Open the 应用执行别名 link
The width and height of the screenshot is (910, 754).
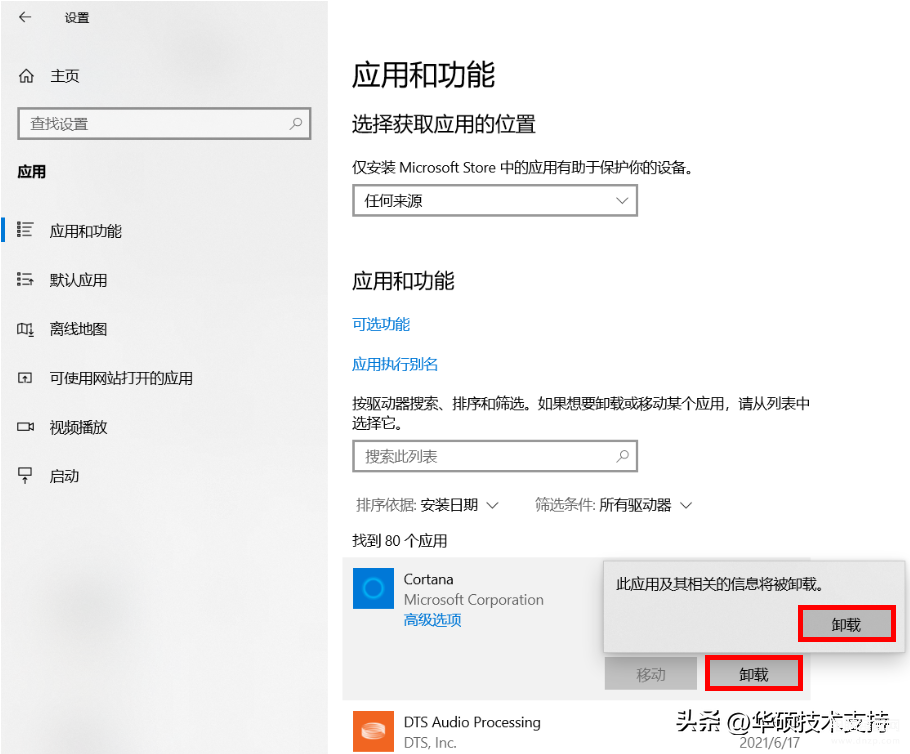[x=395, y=364]
